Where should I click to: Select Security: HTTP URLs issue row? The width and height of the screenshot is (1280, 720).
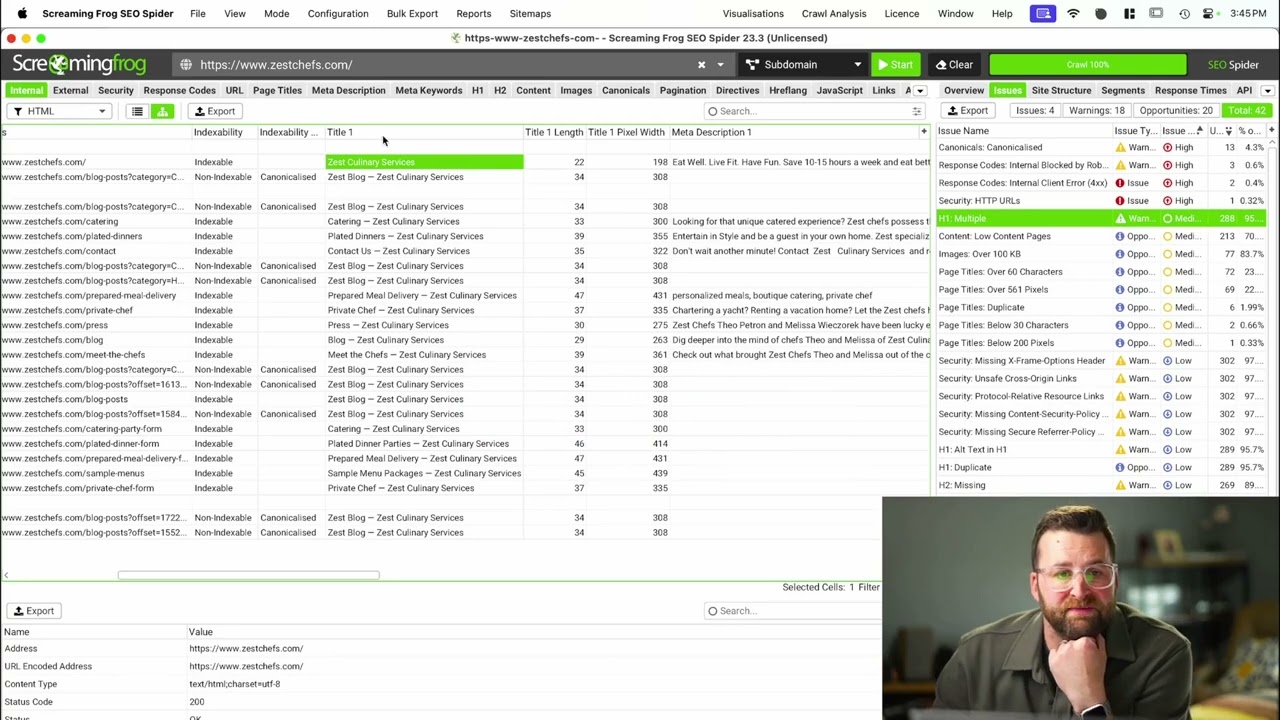pyautogui.click(x=1101, y=201)
